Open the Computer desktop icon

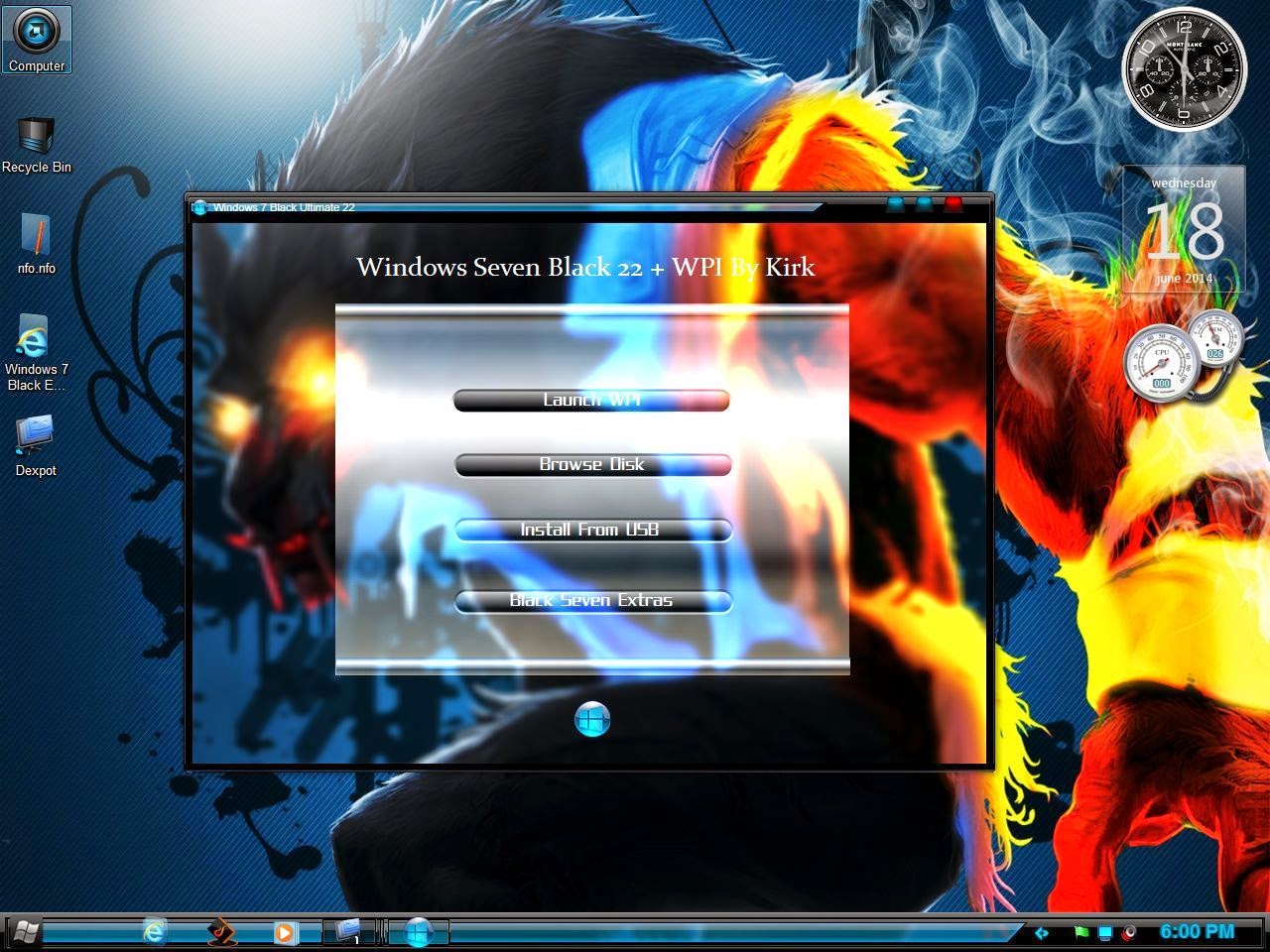(x=37, y=40)
